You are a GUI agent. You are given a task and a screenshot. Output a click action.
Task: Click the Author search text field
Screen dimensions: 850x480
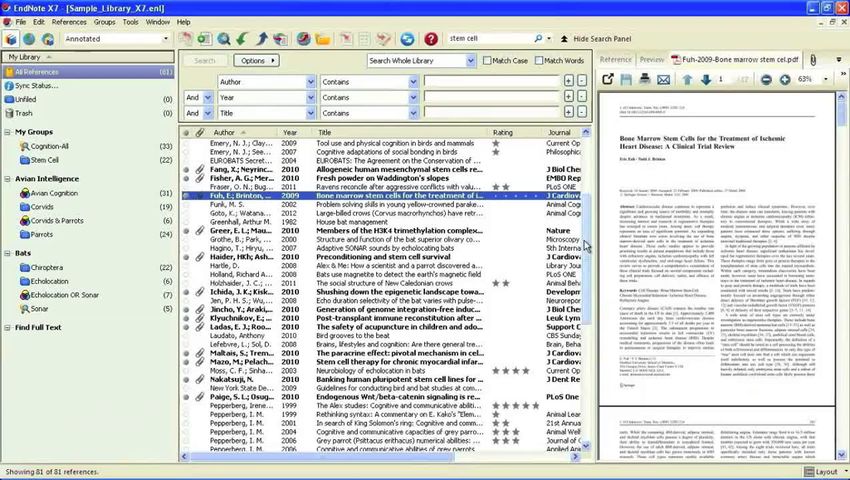[492, 82]
